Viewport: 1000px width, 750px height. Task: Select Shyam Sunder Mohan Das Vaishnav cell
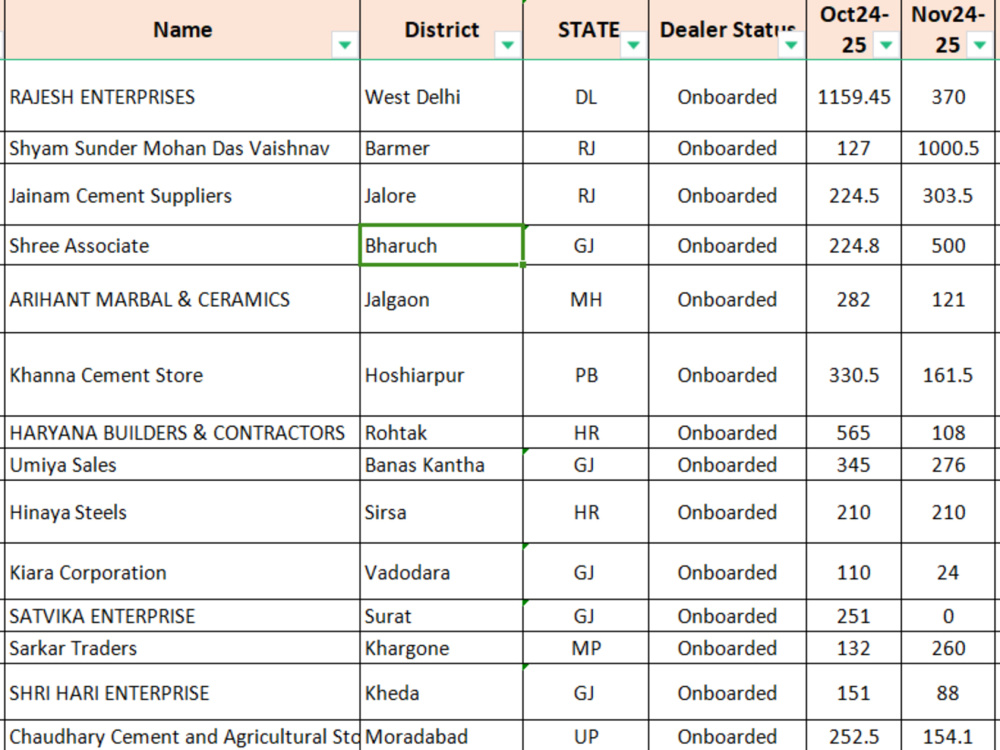[182, 148]
